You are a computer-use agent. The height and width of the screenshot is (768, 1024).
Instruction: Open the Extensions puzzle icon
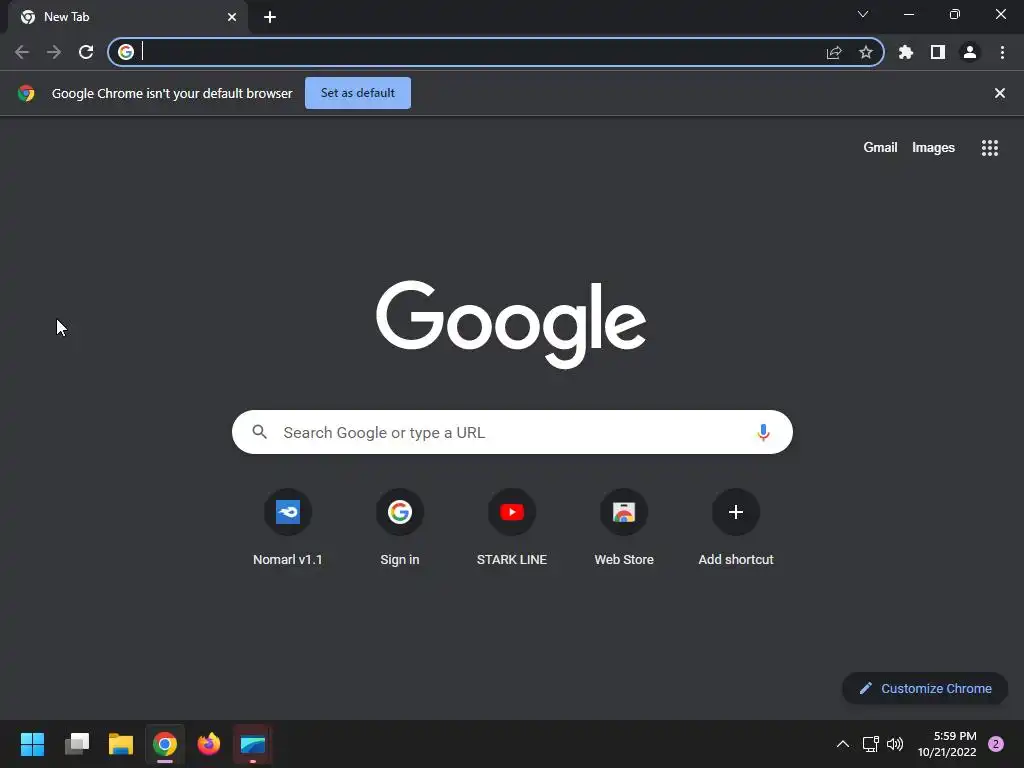click(x=906, y=52)
